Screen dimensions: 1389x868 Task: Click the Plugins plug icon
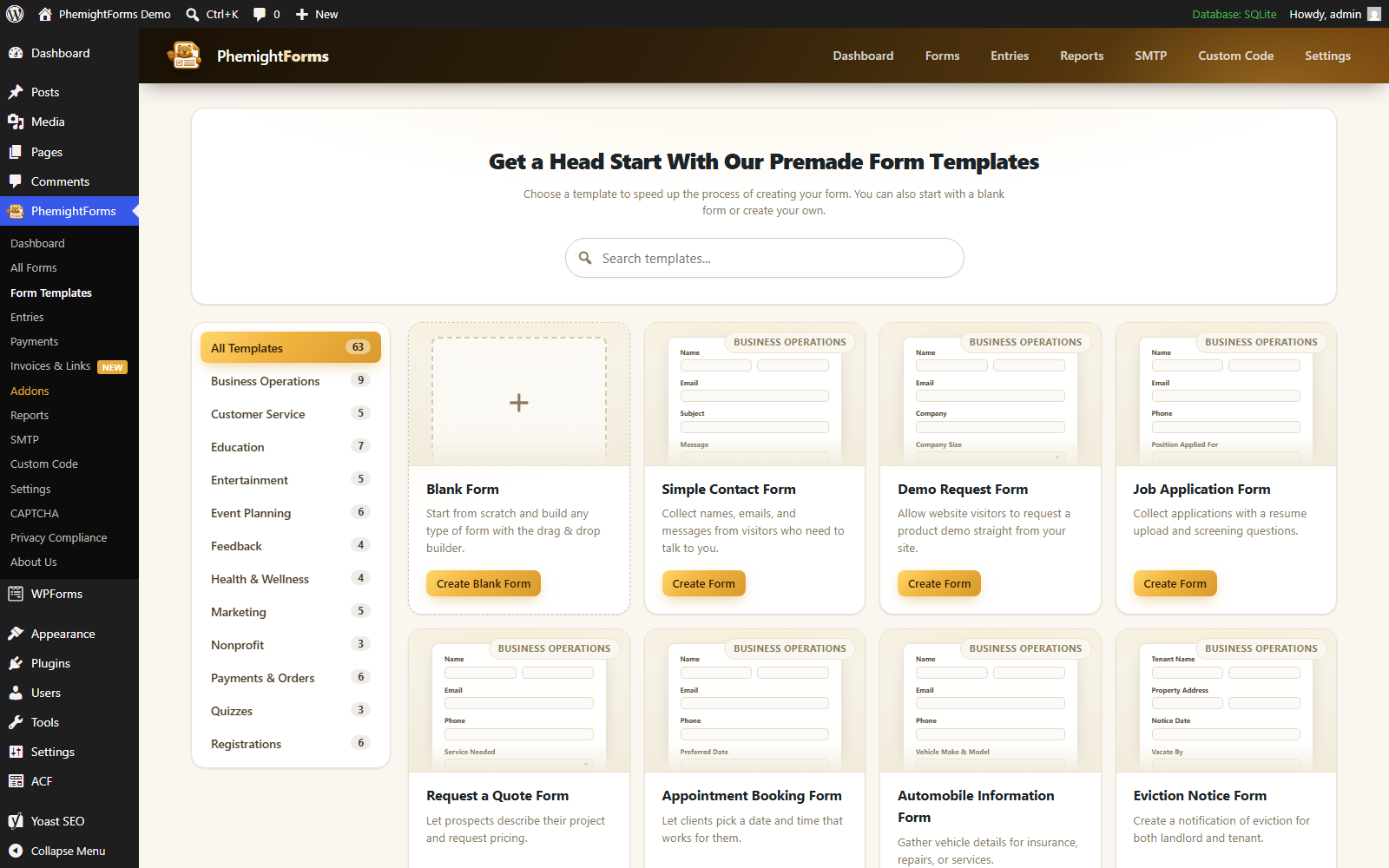(16, 663)
